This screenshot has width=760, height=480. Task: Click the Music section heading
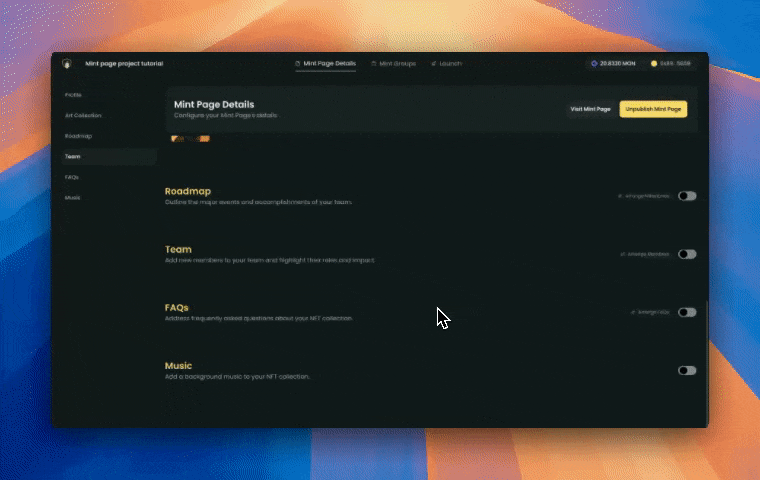click(x=178, y=366)
